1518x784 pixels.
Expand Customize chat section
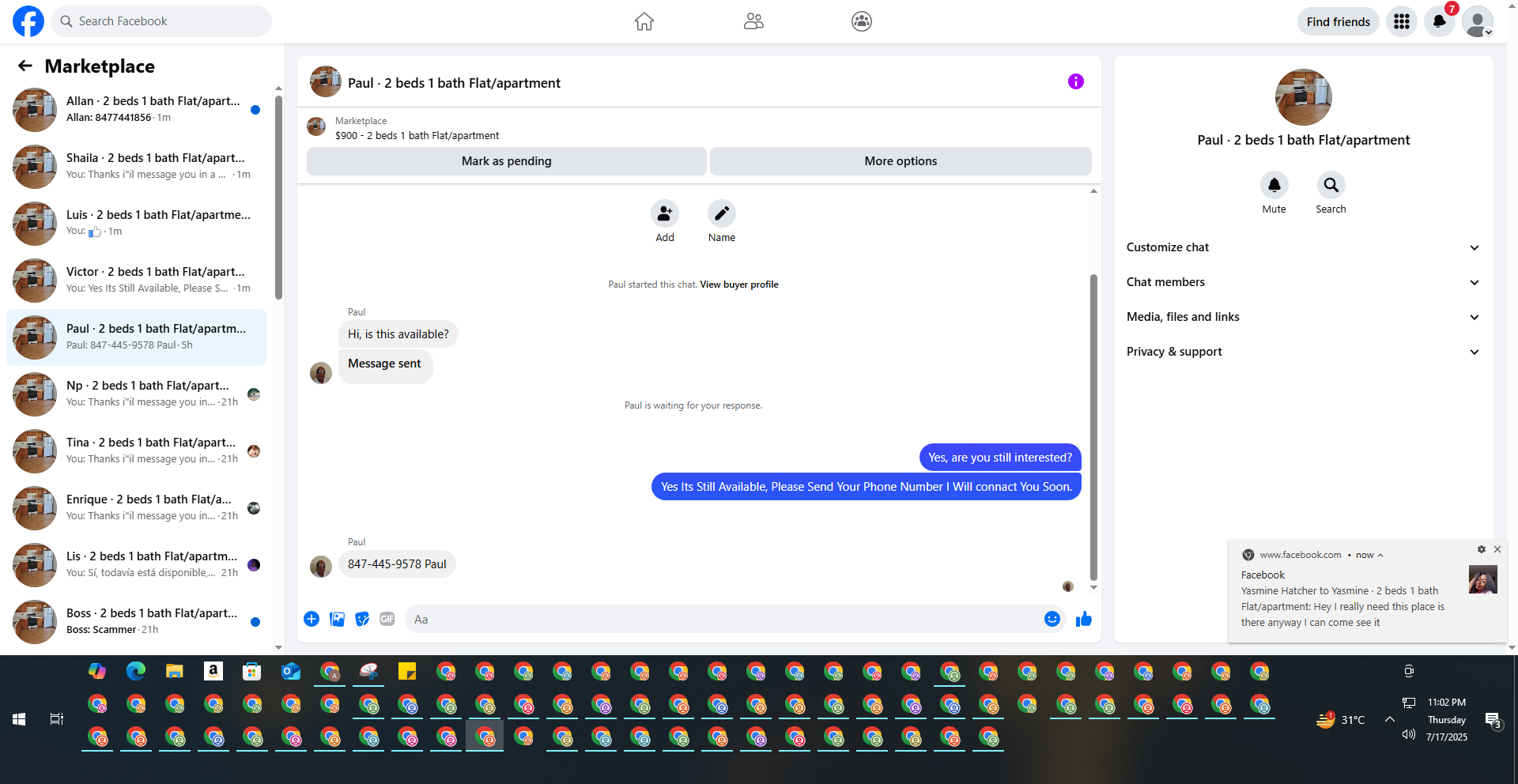click(x=1303, y=247)
